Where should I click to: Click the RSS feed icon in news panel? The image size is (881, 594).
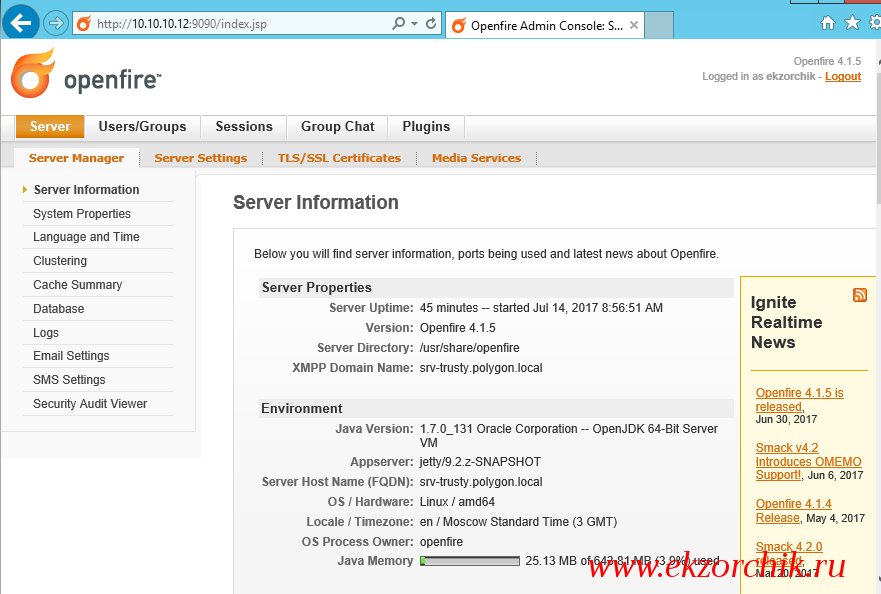point(860,295)
